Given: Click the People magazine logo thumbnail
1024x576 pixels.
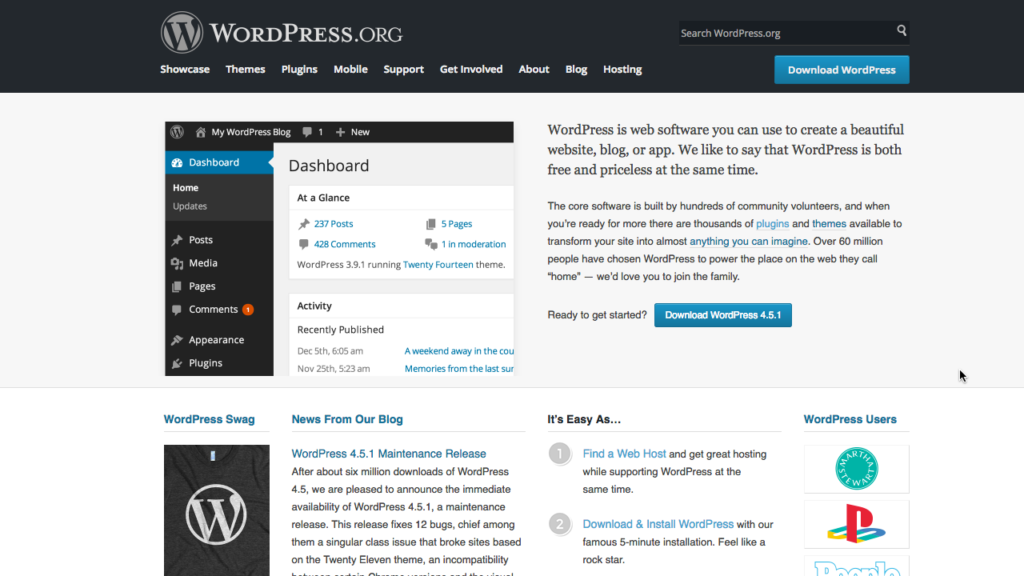Looking at the screenshot, I should click(856, 566).
